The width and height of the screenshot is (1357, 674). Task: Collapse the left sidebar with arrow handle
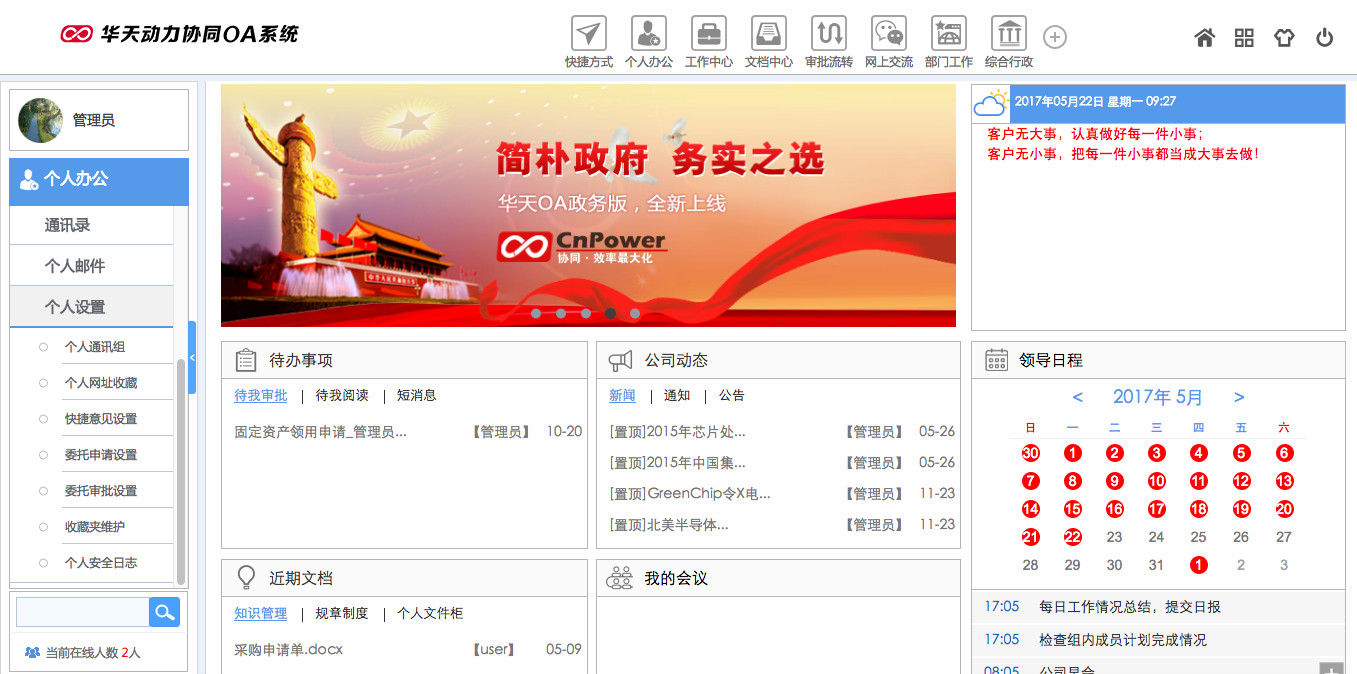coord(192,357)
